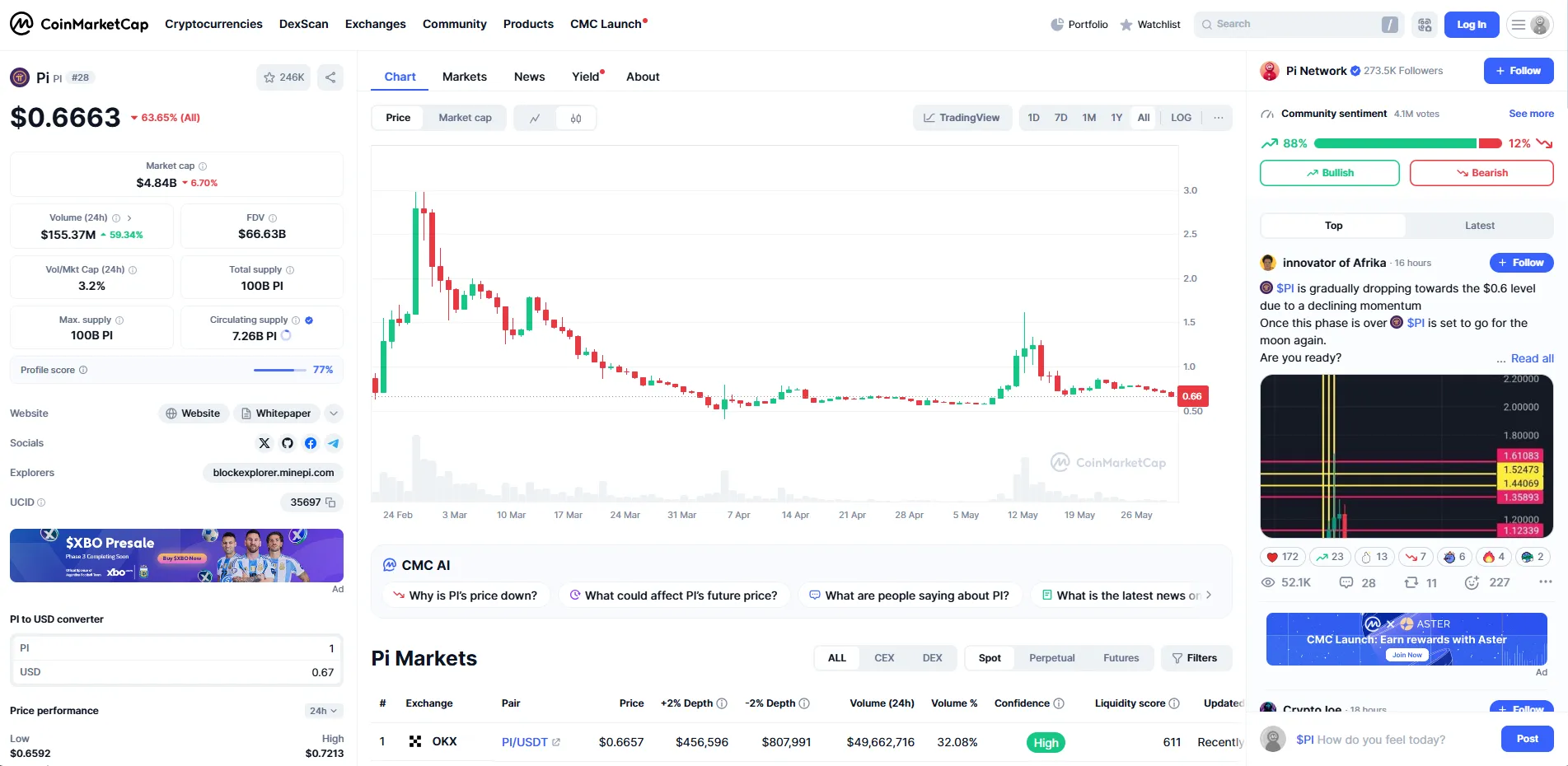This screenshot has width=1568, height=766.
Task: Set chart range to 1Y
Action: click(1116, 118)
